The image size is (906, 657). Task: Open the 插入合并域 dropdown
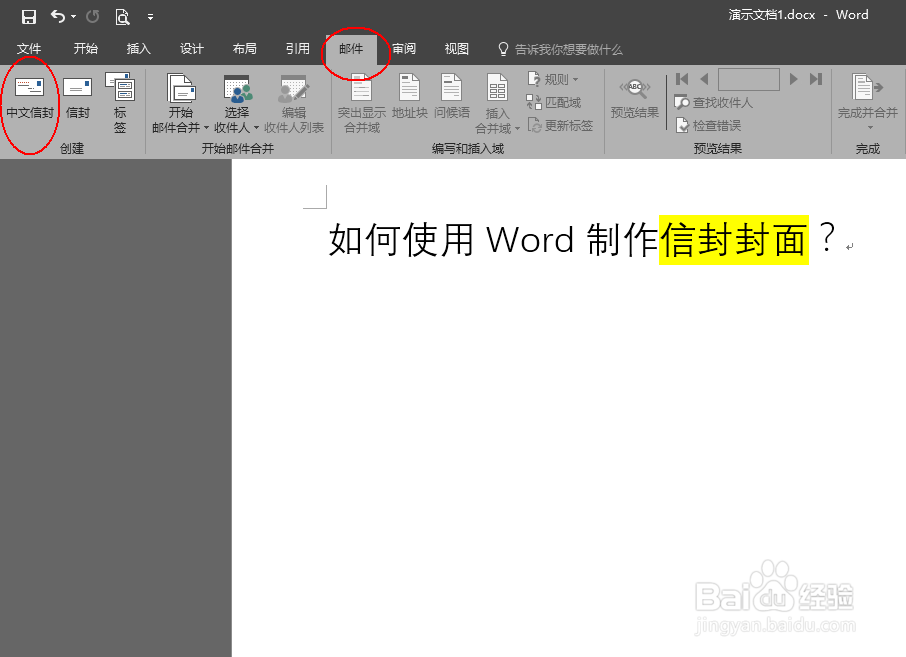pyautogui.click(x=497, y=104)
